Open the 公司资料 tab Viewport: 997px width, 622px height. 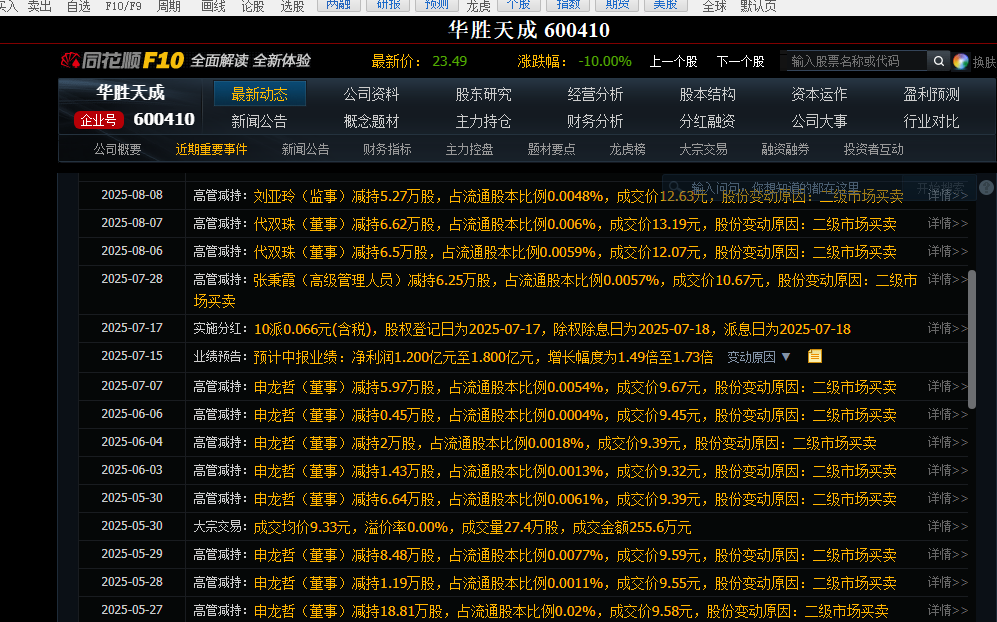(x=371, y=94)
